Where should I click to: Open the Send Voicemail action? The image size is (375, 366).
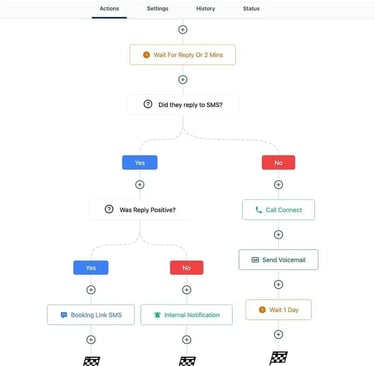coord(278,260)
